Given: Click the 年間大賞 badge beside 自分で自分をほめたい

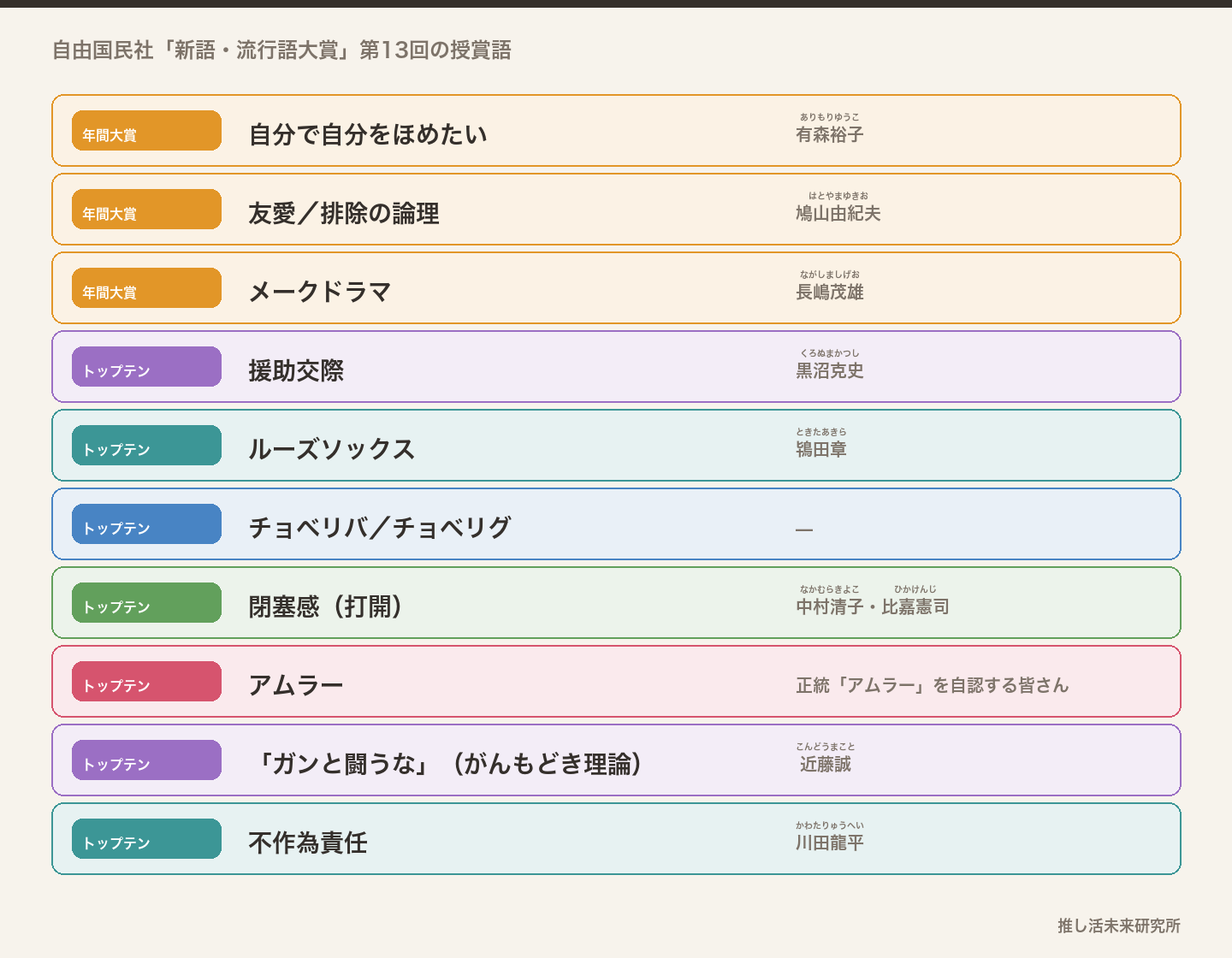Looking at the screenshot, I should tap(146, 131).
